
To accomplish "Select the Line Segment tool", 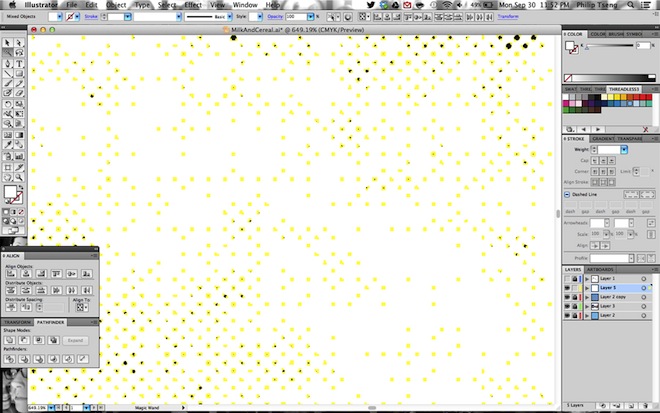I will [x=8, y=74].
